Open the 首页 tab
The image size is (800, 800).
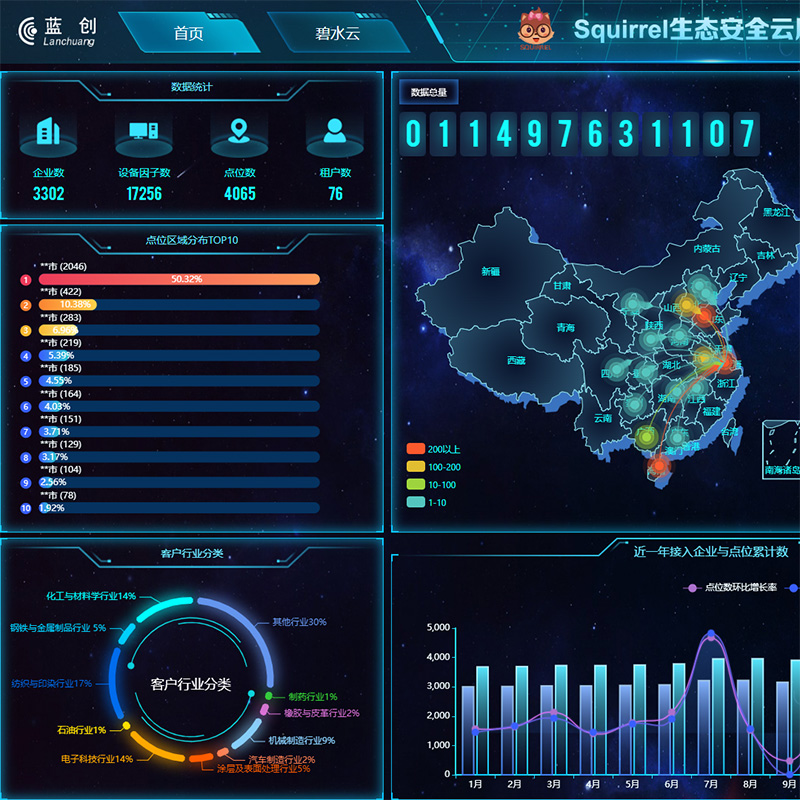[x=188, y=33]
